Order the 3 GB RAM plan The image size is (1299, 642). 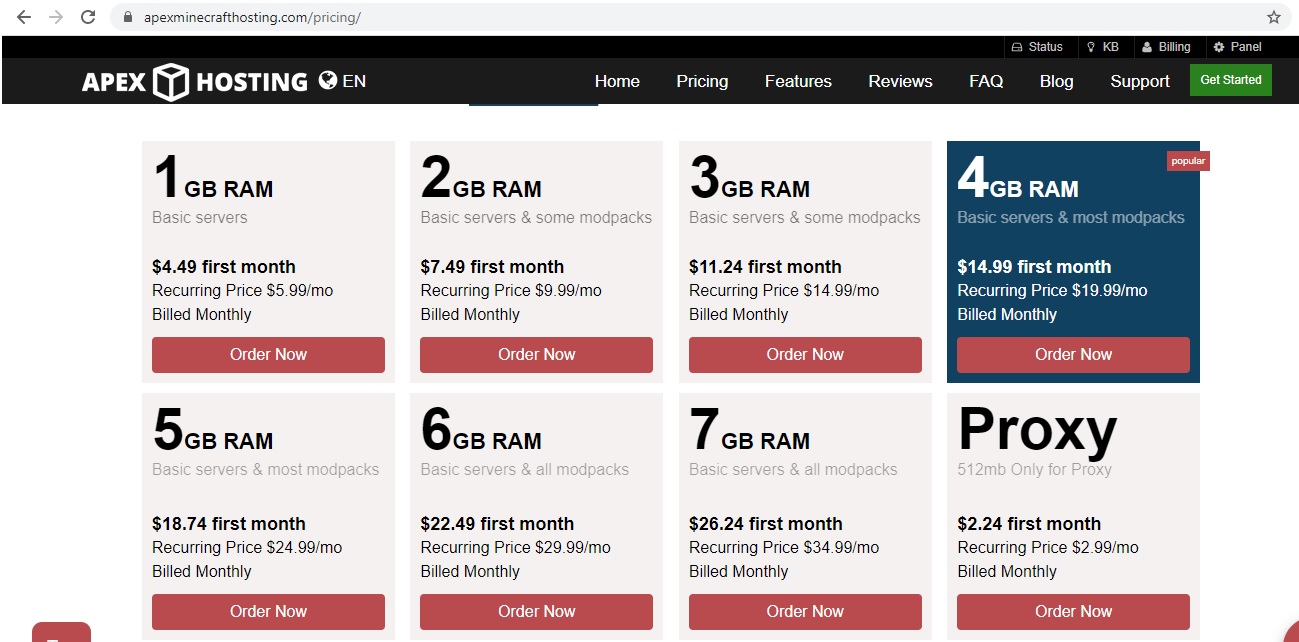[x=805, y=355]
